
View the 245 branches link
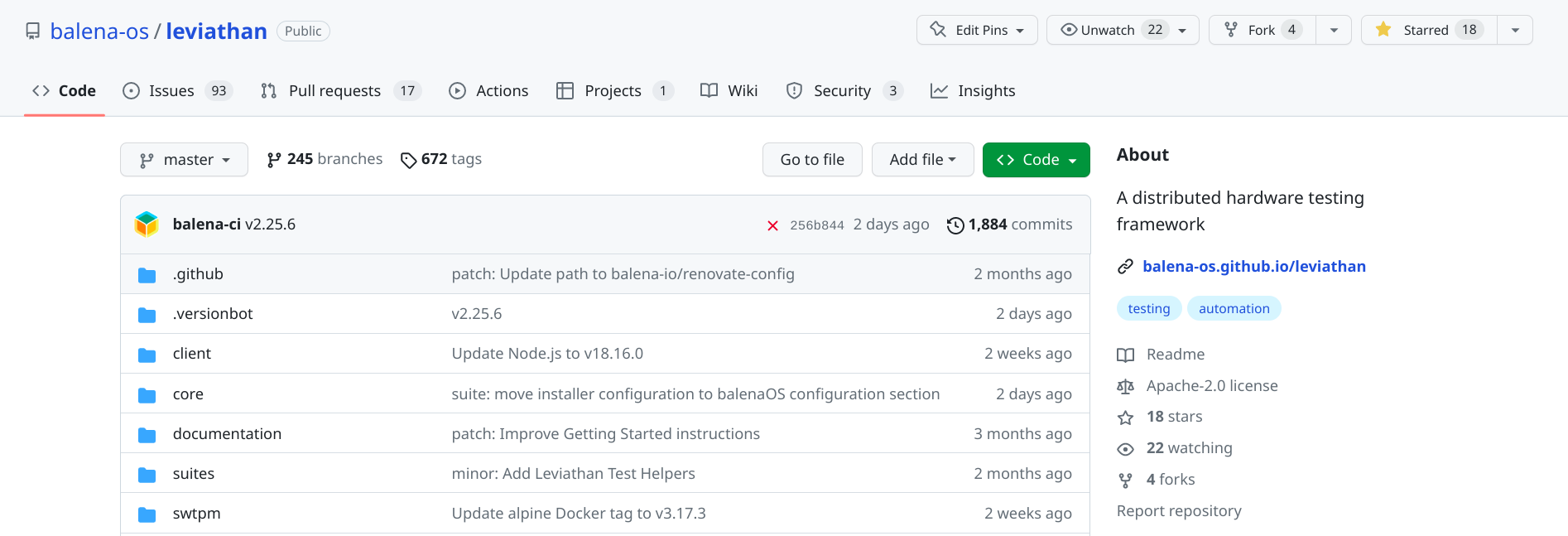(x=325, y=159)
